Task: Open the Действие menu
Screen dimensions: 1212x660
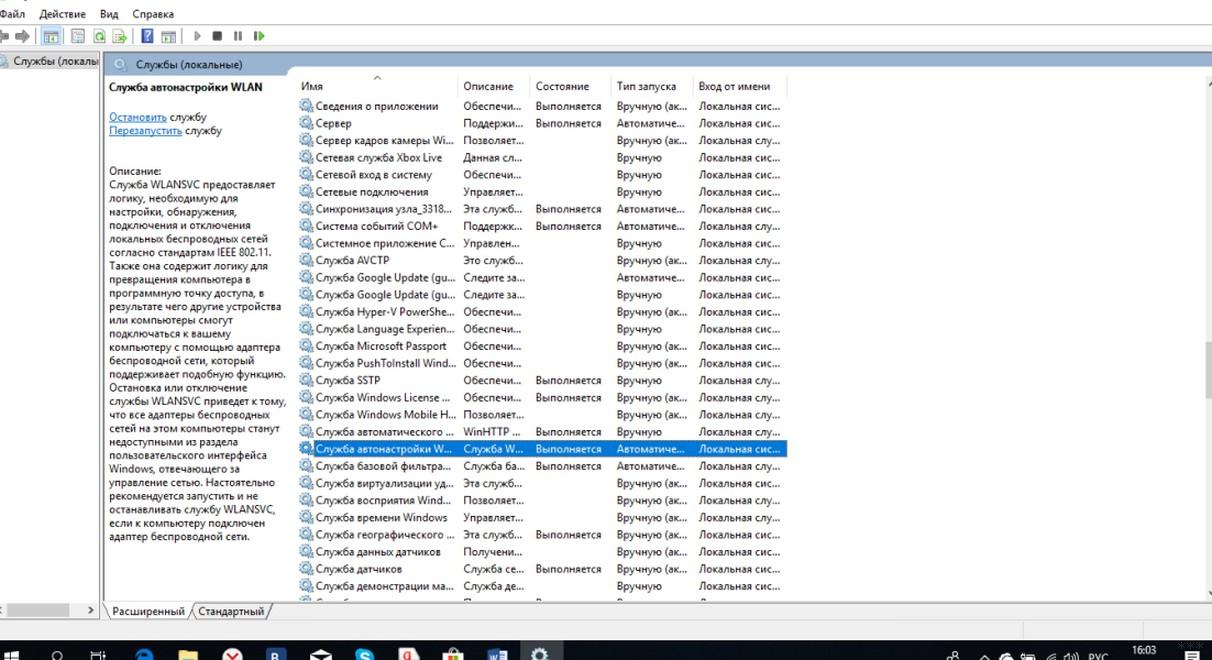Action: tap(62, 14)
